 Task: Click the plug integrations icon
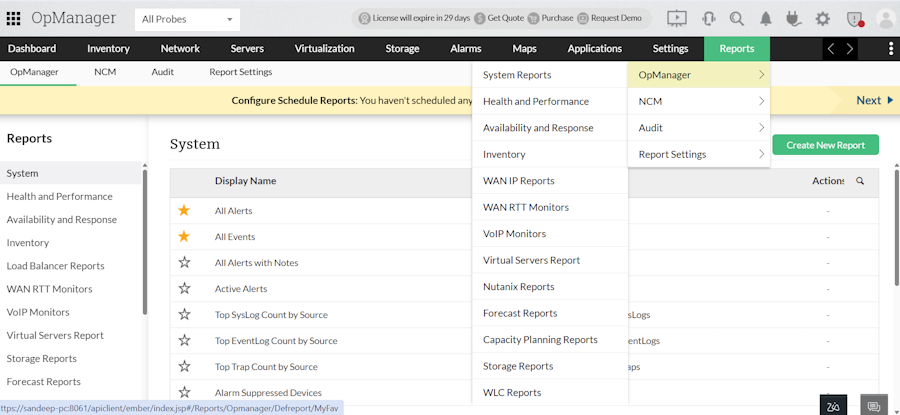(793, 18)
